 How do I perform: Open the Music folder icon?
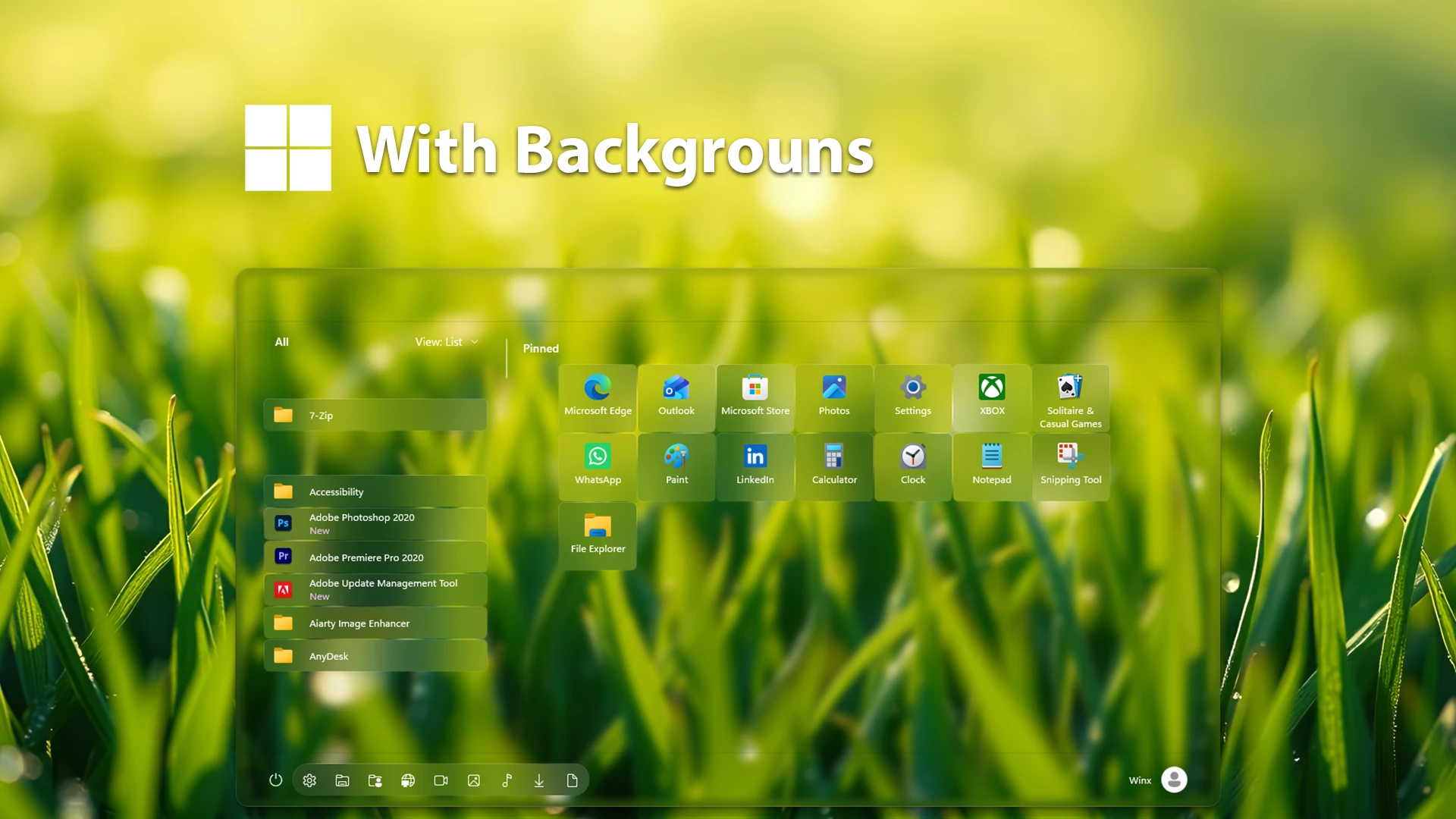coord(507,780)
